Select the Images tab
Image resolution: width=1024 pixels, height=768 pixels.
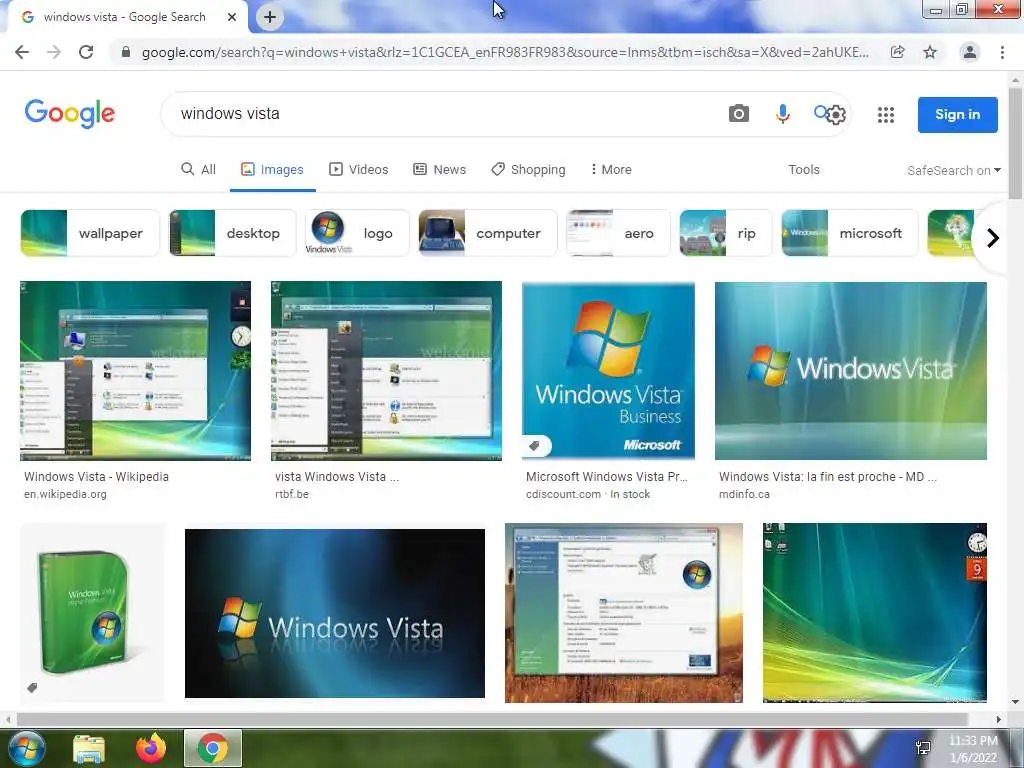pyautogui.click(x=272, y=170)
